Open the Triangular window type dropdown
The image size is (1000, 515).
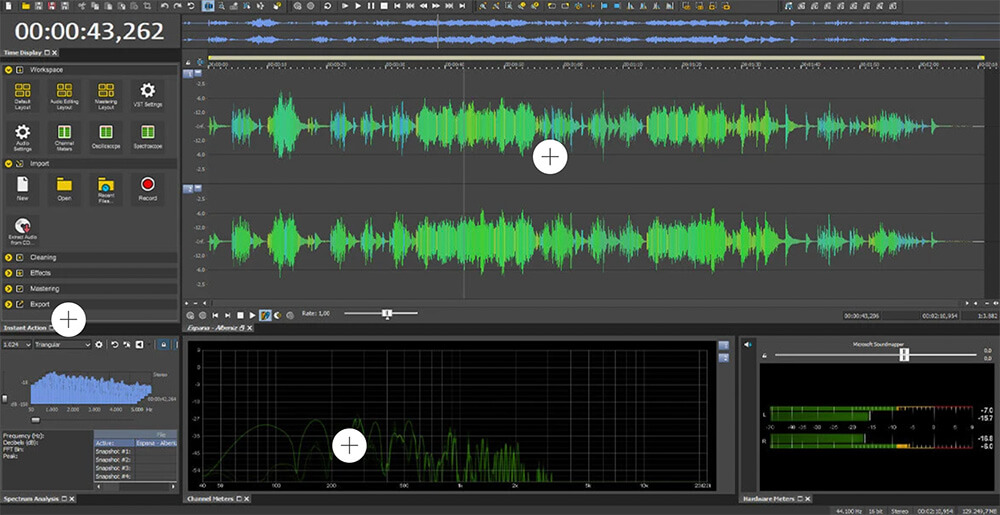click(62, 345)
